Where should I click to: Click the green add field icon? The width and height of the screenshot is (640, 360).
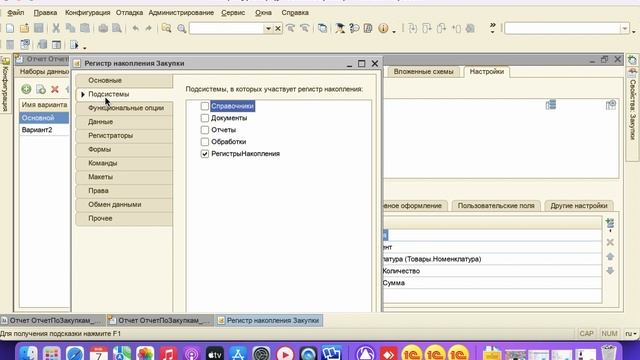point(610,224)
